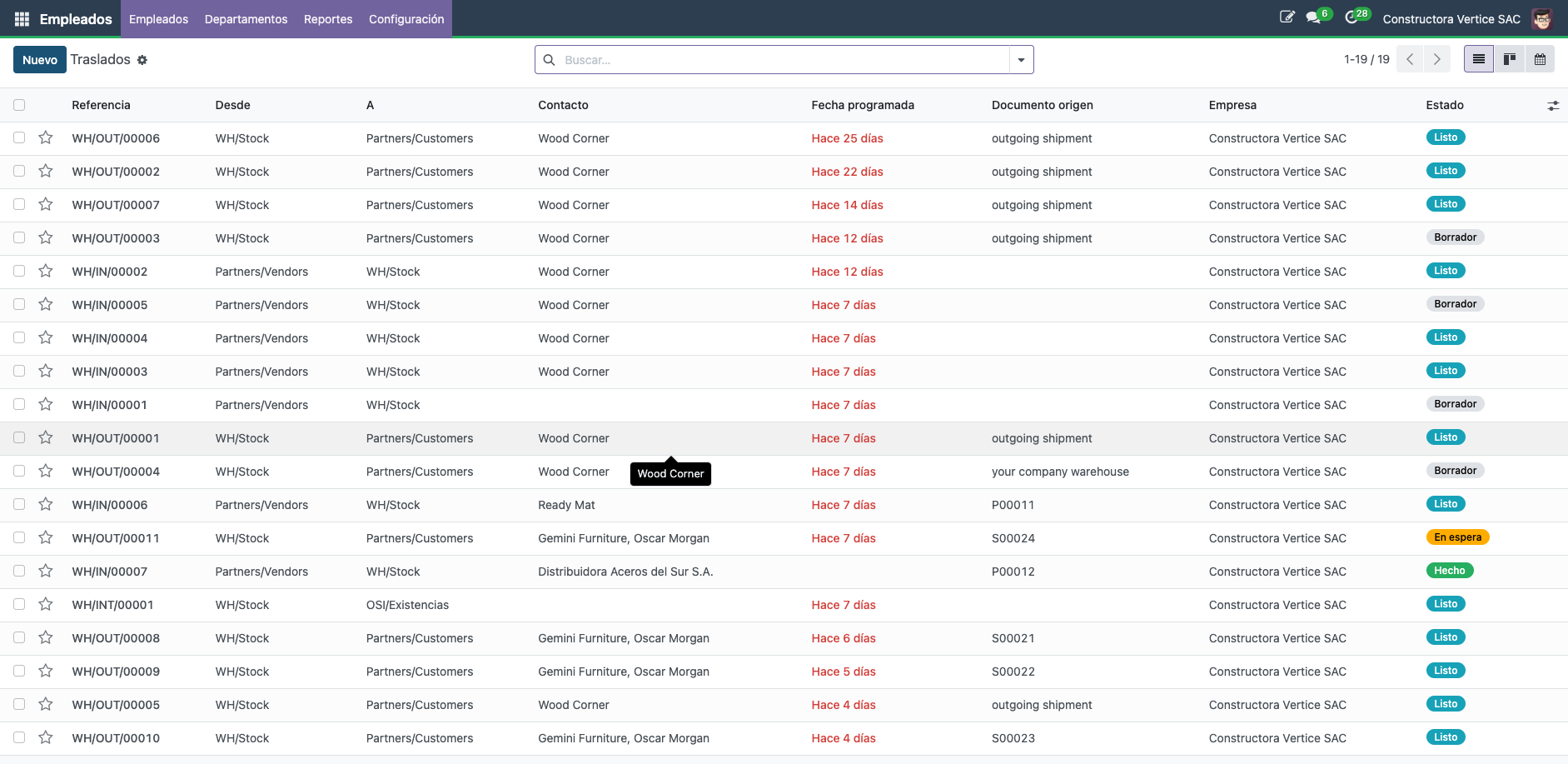This screenshot has height=764, width=1568.
Task: Click the Borrador badge of WH/OUT/00003
Action: [x=1455, y=237]
